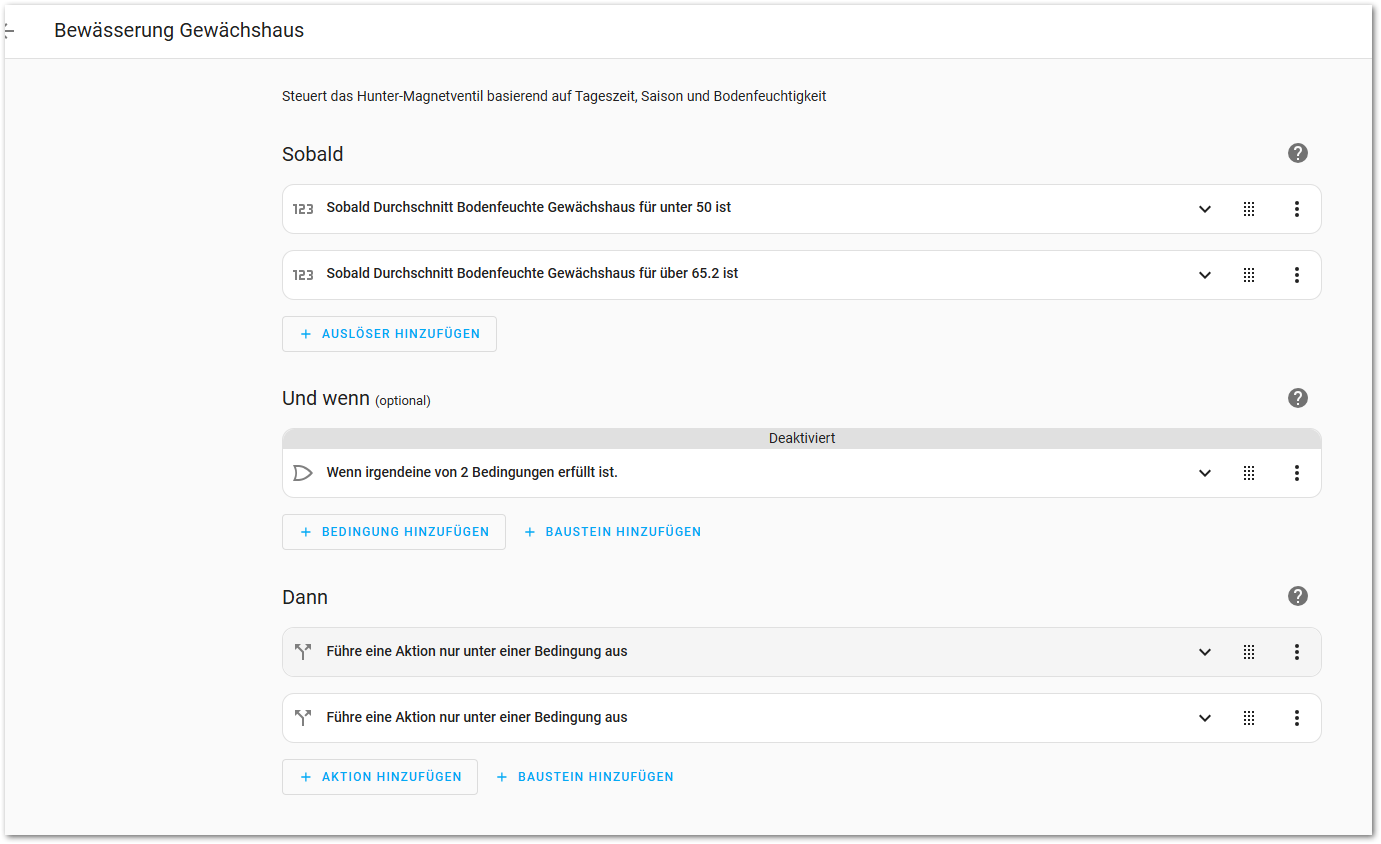Click the back arrow beside Bewässerung Gewächshaus
This screenshot has width=1381, height=844.
(x=9, y=31)
